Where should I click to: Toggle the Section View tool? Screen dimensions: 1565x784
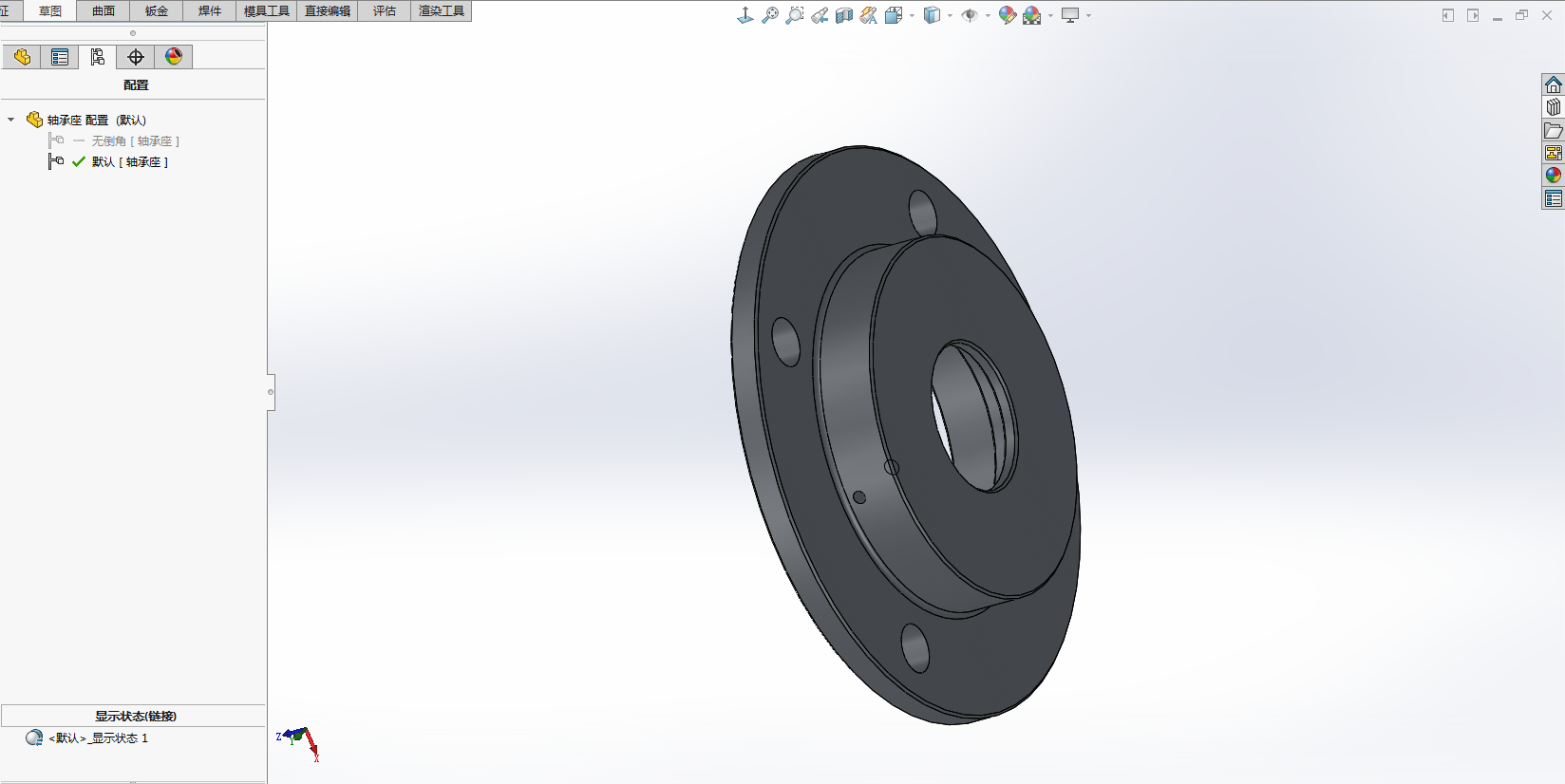click(844, 15)
